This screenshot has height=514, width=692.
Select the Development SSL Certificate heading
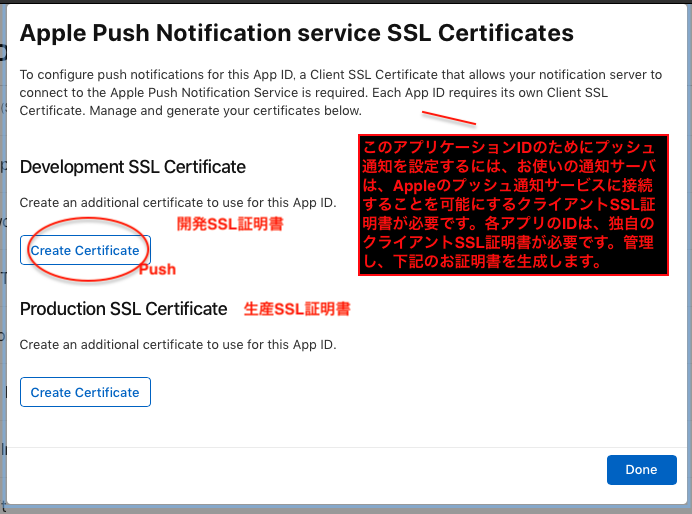133,167
